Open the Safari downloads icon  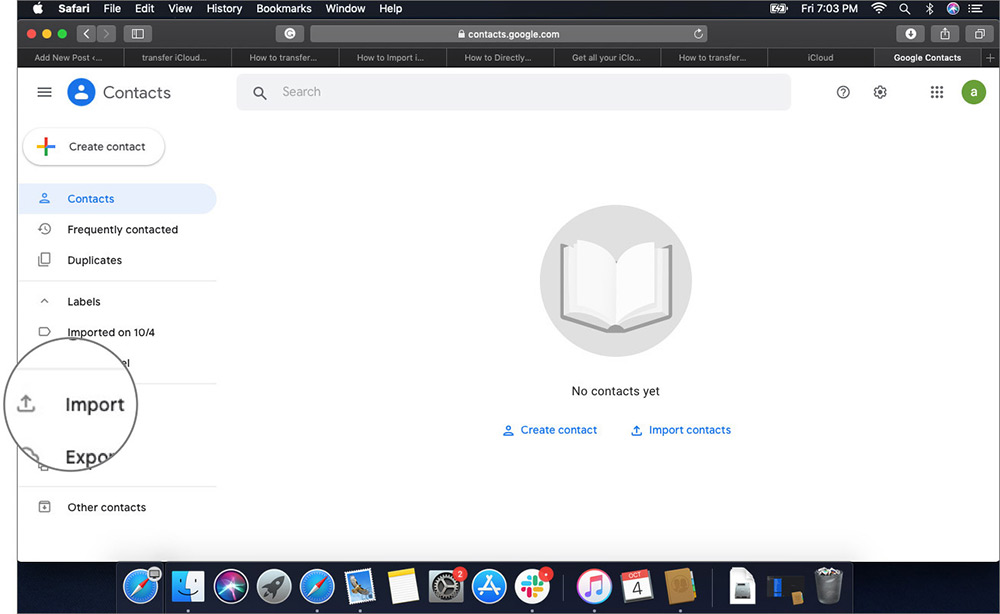point(910,33)
